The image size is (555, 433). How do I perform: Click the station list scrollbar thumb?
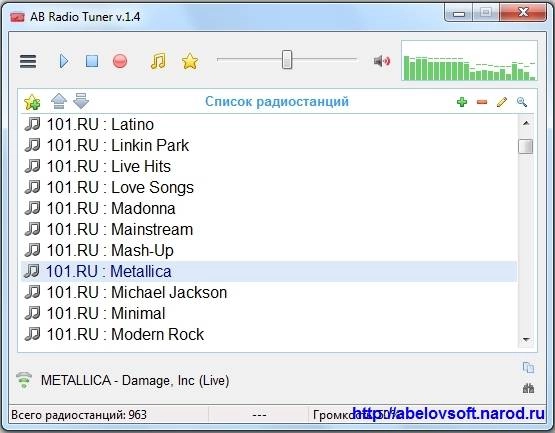click(x=526, y=146)
